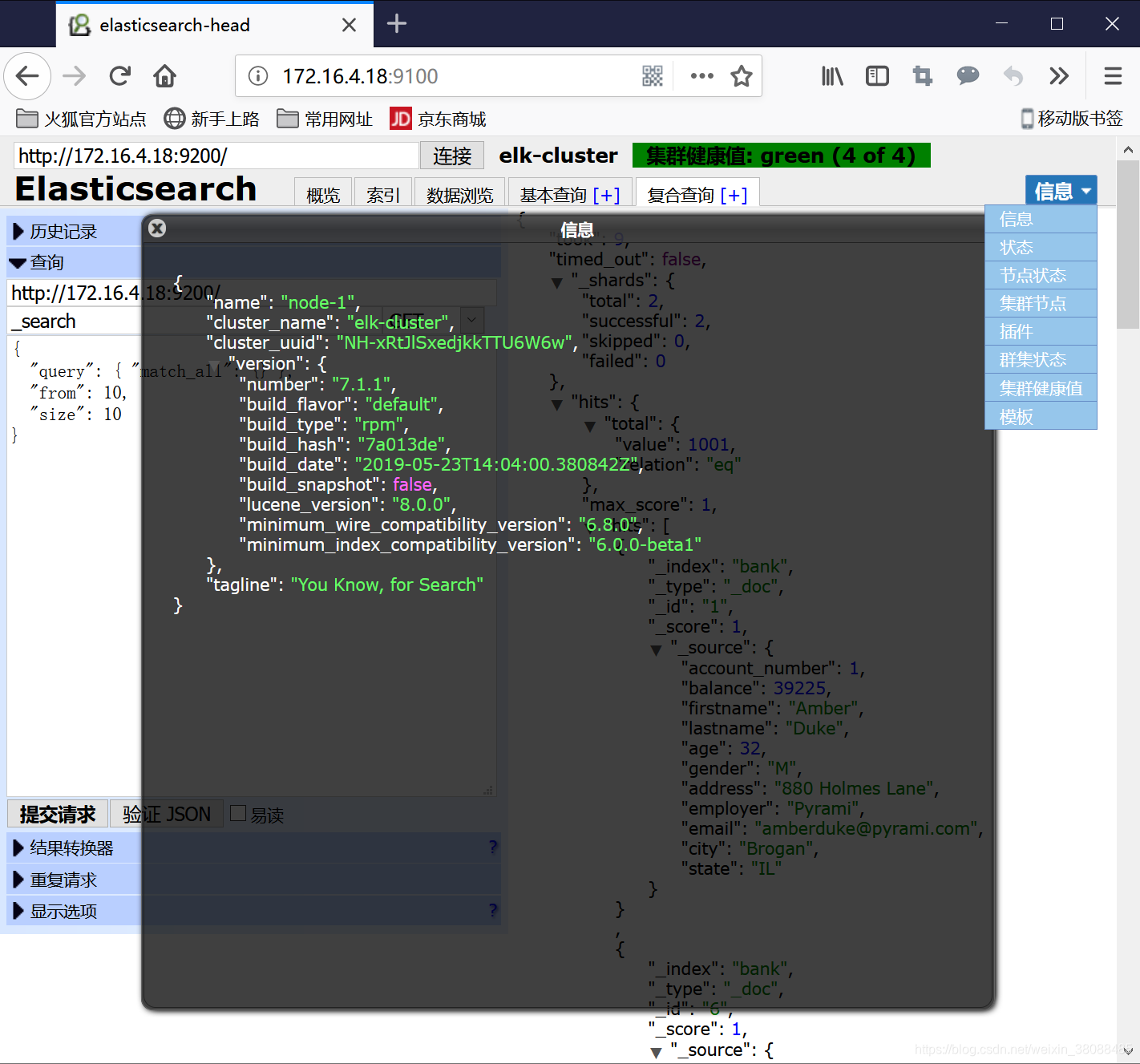Image resolution: width=1140 pixels, height=1064 pixels.
Task: Open the 京东商城 bookmark
Action: [438, 119]
